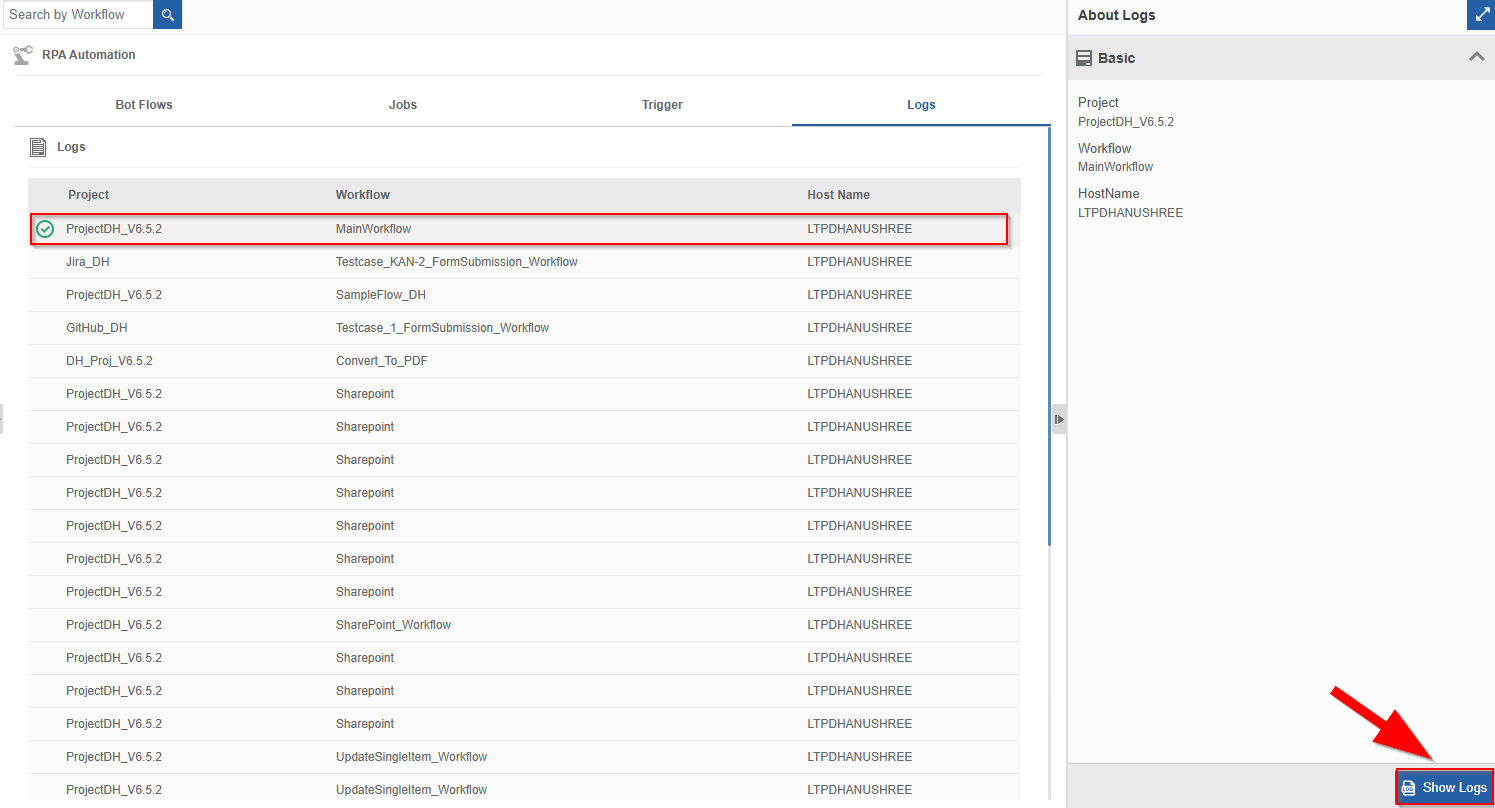Click the Show Logs button
The image size is (1495, 808).
click(x=1445, y=787)
